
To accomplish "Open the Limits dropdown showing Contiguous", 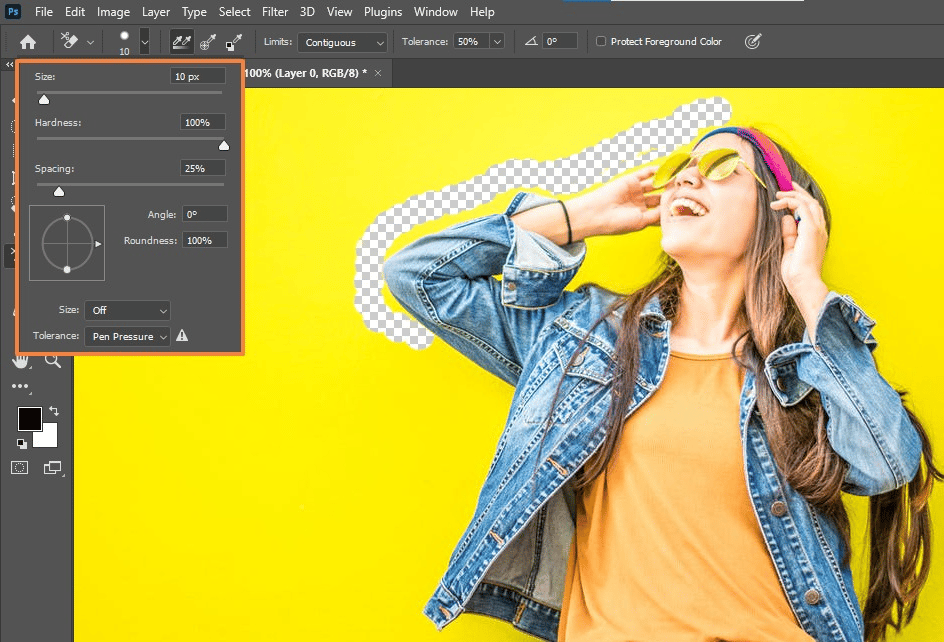I will tap(342, 42).
